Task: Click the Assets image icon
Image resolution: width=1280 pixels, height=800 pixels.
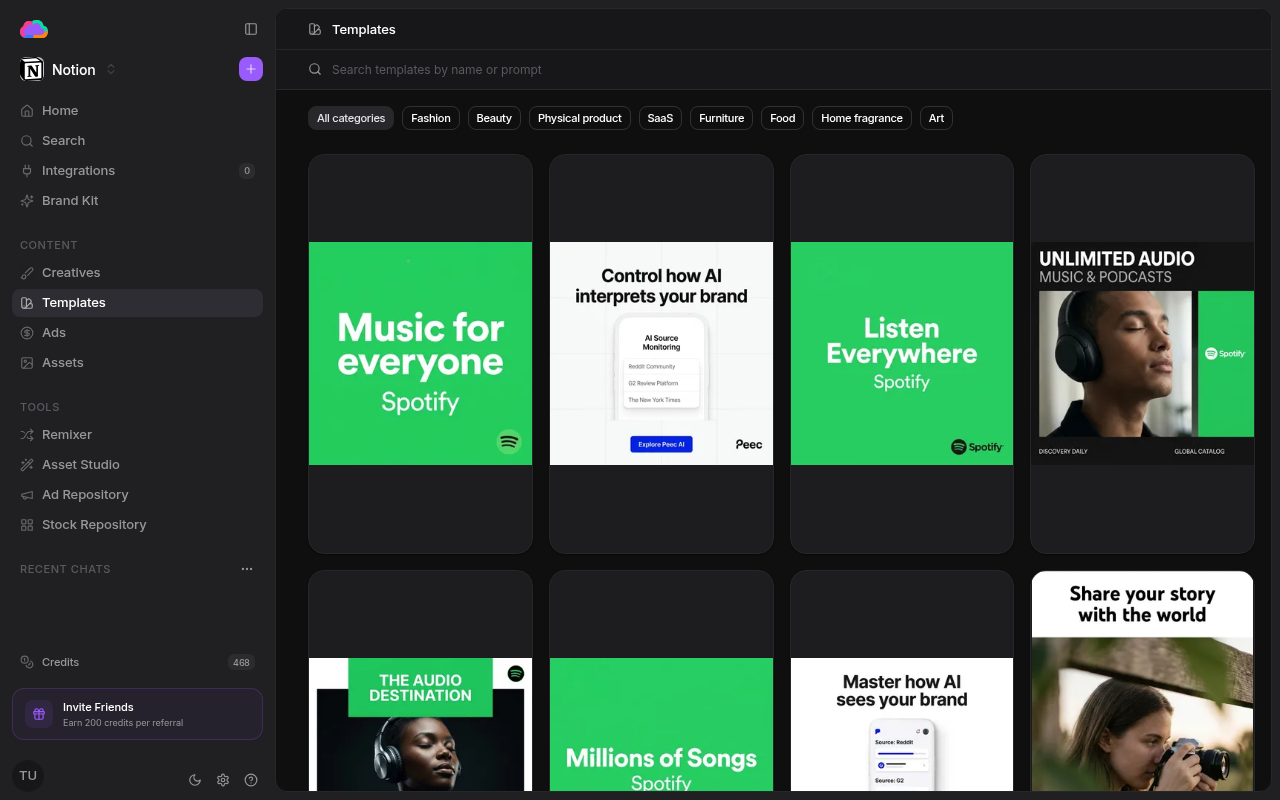Action: pyautogui.click(x=27, y=363)
